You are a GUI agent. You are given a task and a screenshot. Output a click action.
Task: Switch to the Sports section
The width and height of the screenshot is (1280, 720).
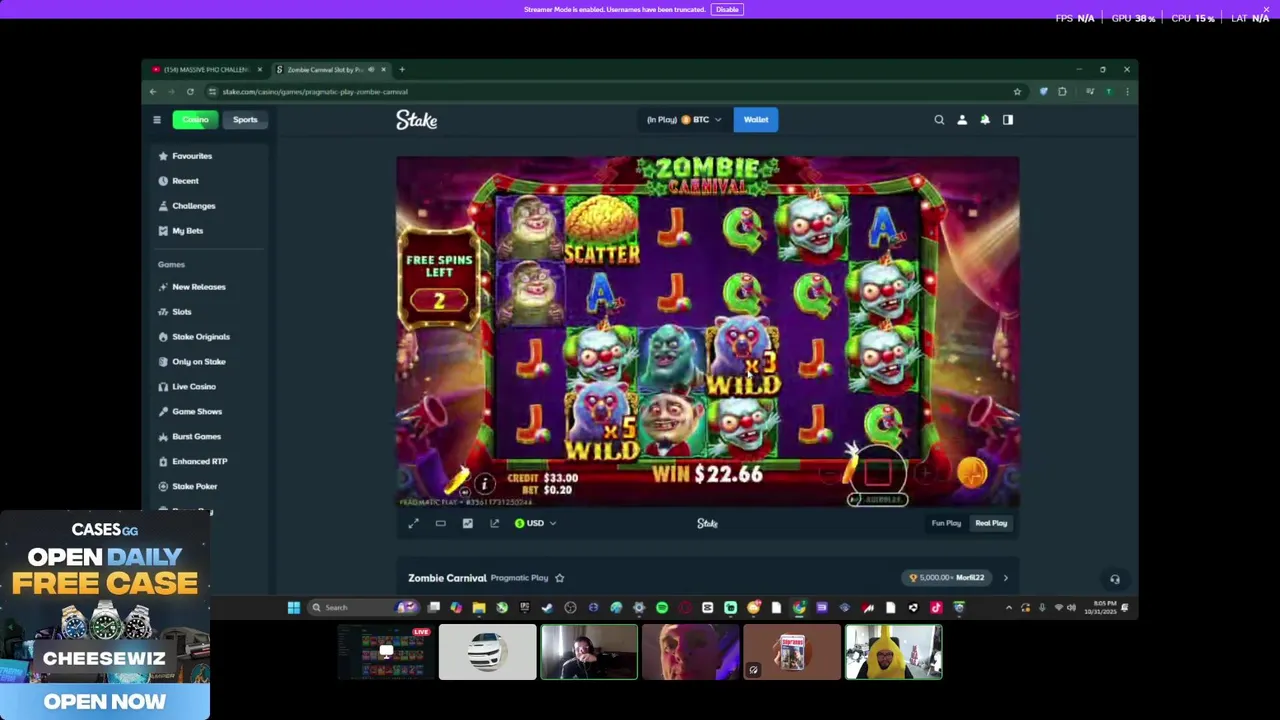point(245,120)
